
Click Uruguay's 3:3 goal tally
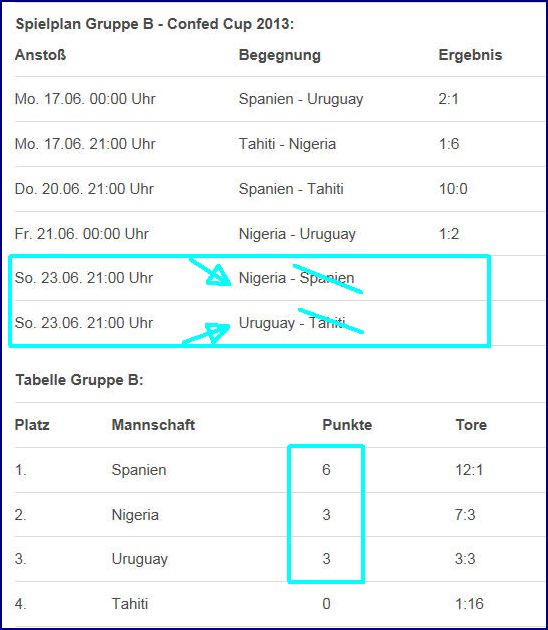(x=465, y=559)
